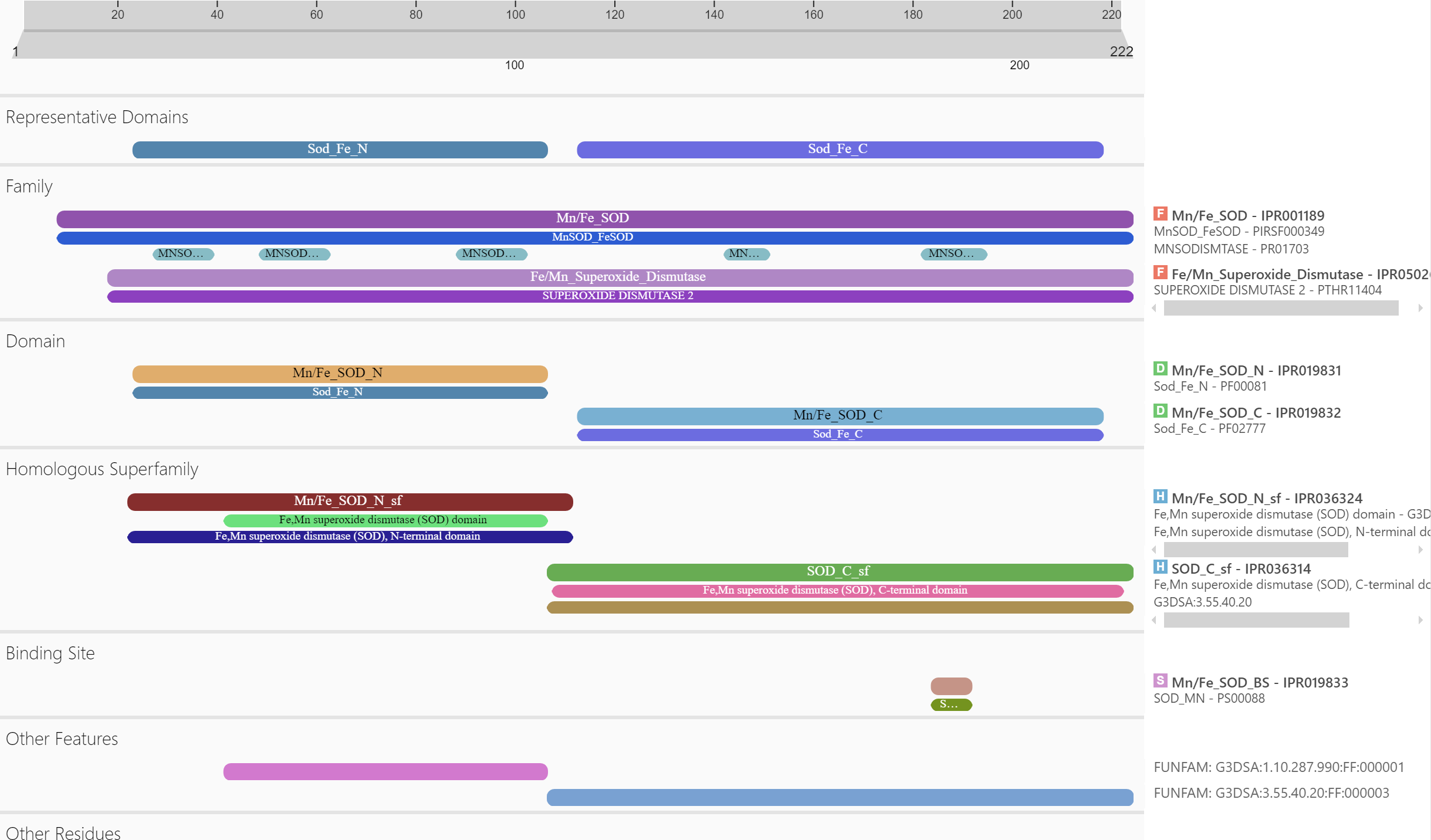The width and height of the screenshot is (1431, 840).
Task: Click the short MN… fragment near residue 145
Action: click(x=747, y=254)
